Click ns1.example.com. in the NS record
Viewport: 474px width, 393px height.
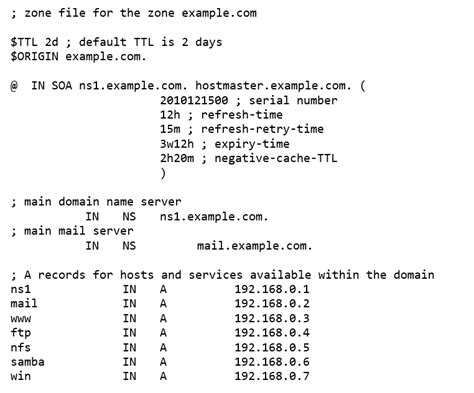(x=214, y=217)
